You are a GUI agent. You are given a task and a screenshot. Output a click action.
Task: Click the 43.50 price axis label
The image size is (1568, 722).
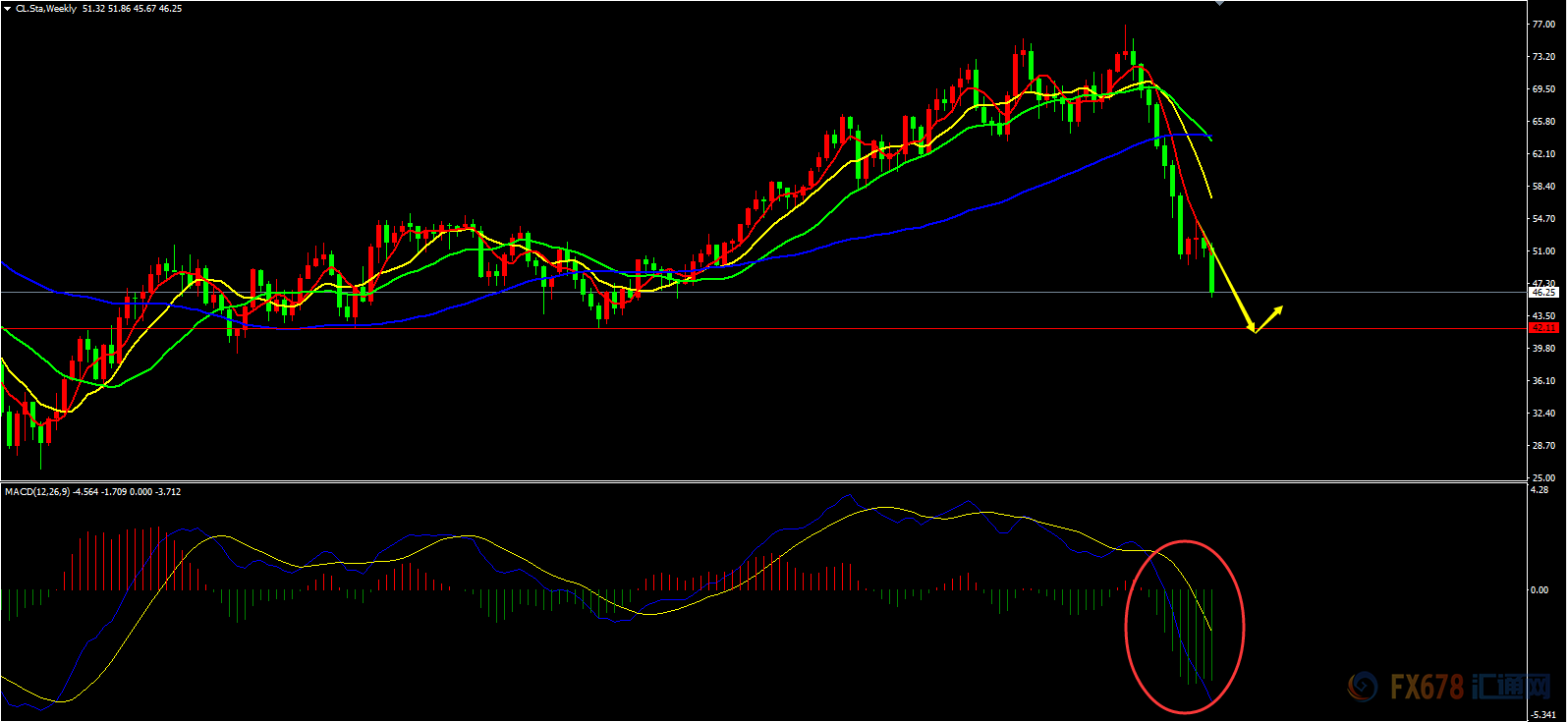pyautogui.click(x=1543, y=316)
